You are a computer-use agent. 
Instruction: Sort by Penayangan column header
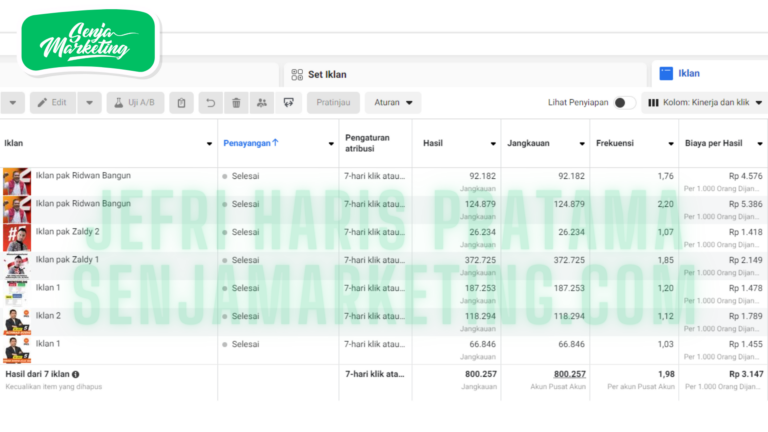coord(250,143)
